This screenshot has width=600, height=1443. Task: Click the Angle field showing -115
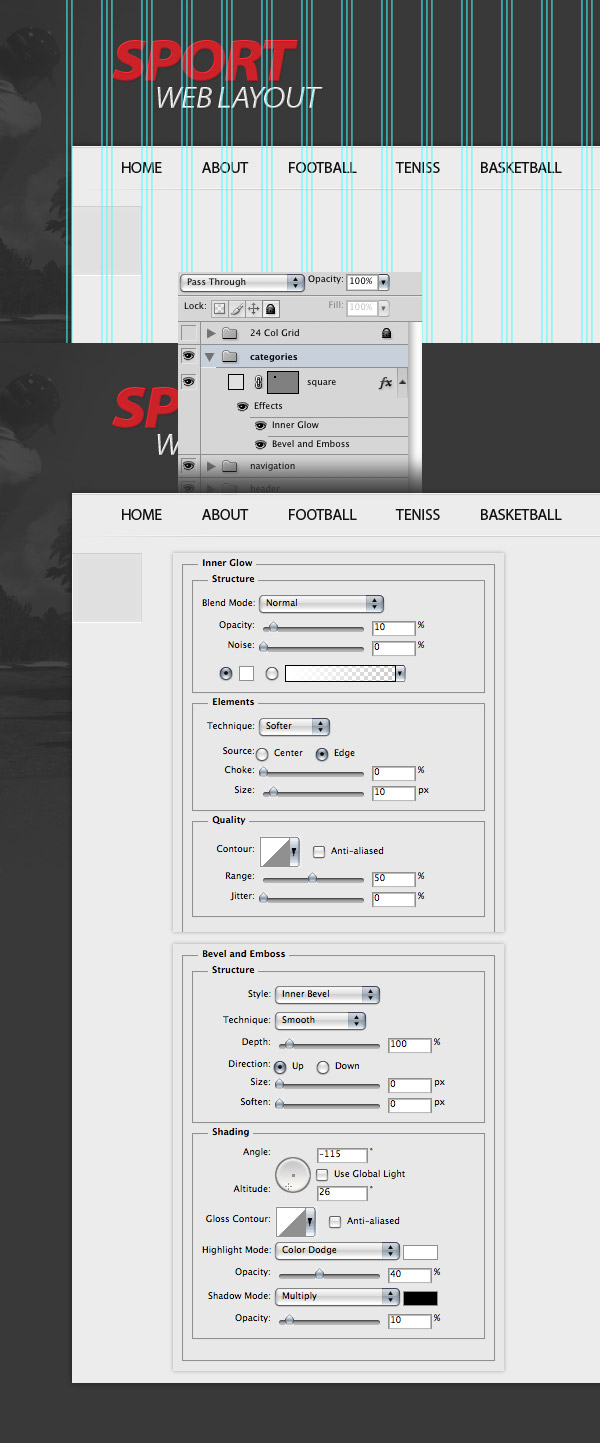pyautogui.click(x=342, y=1155)
